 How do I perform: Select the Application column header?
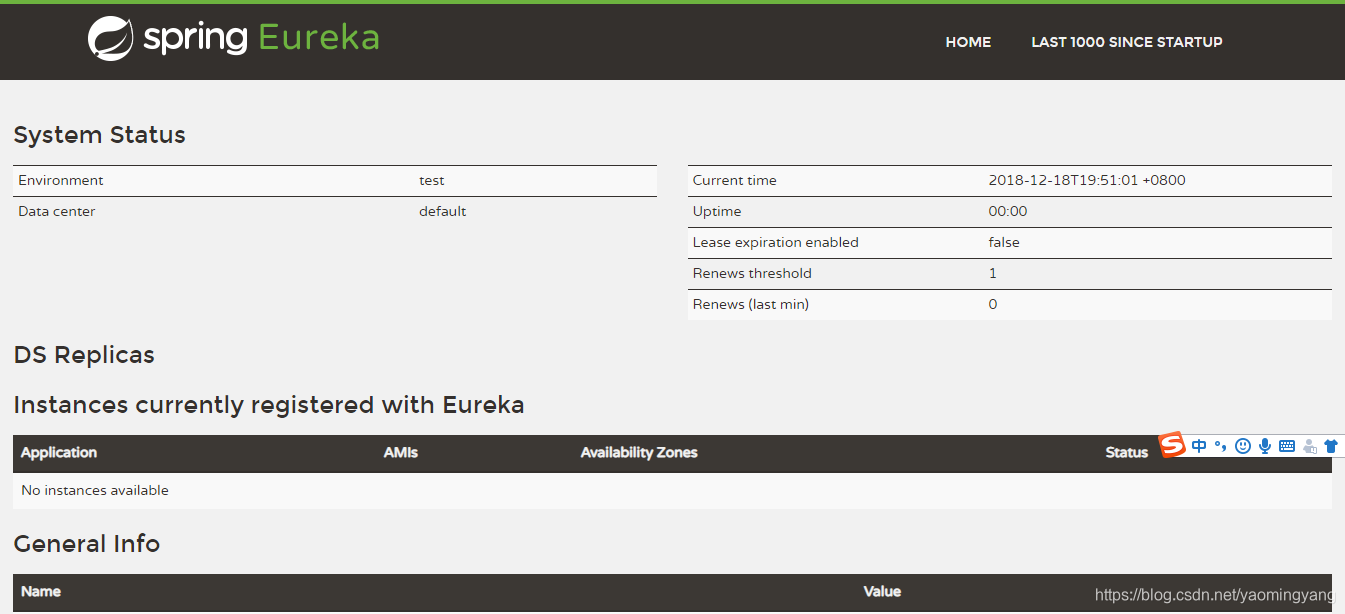pos(59,452)
